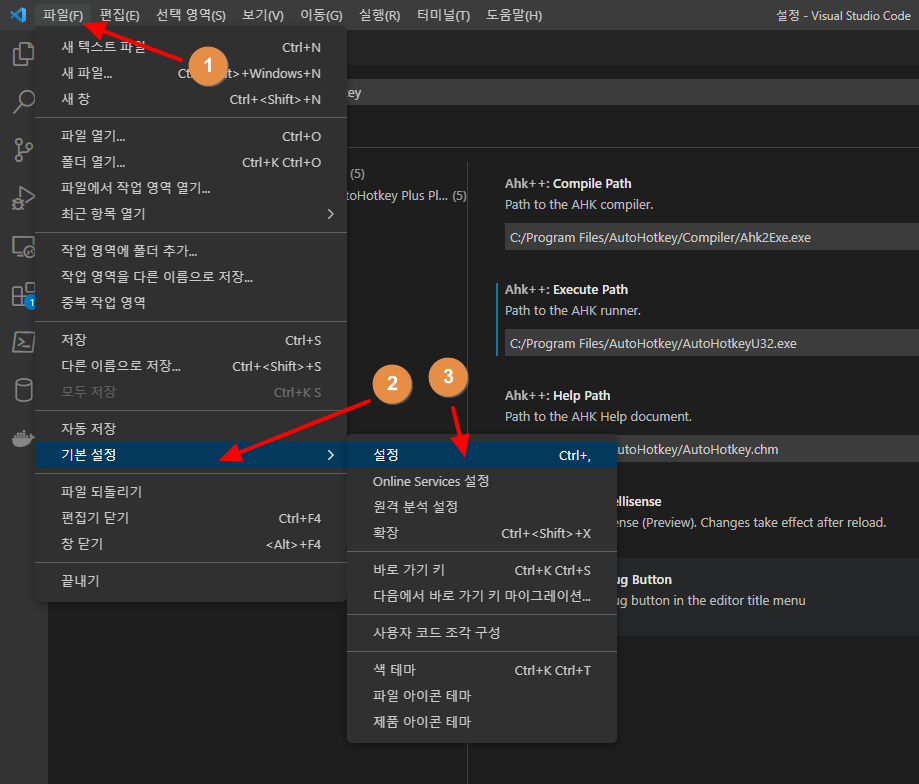Open the Explorer view in activity bar
The width and height of the screenshot is (919, 784).
[x=23, y=54]
